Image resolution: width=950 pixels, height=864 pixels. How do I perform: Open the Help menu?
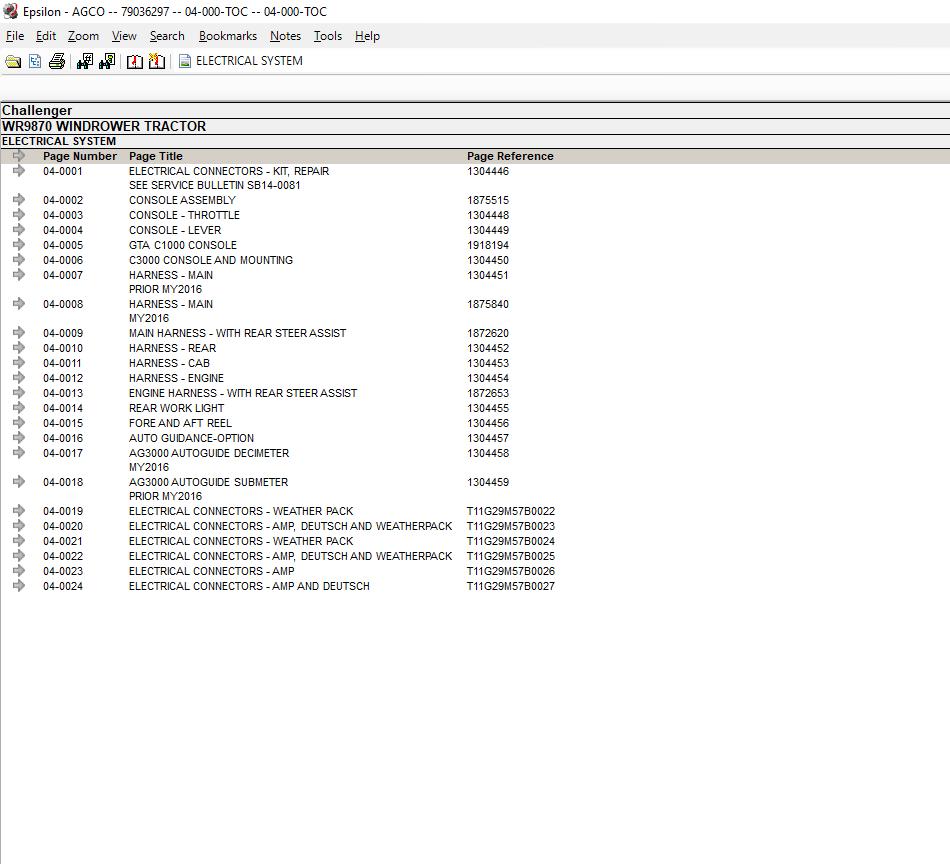[x=367, y=36]
